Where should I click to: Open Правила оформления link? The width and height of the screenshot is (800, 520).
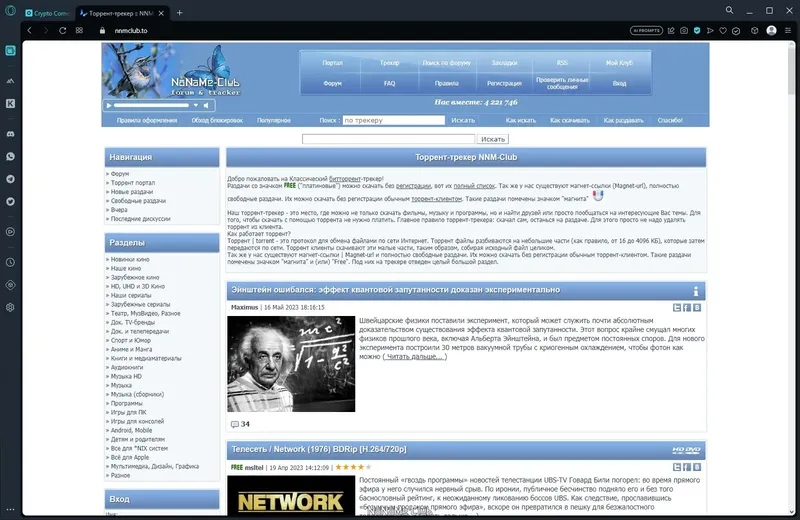pyautogui.click(x=146, y=120)
